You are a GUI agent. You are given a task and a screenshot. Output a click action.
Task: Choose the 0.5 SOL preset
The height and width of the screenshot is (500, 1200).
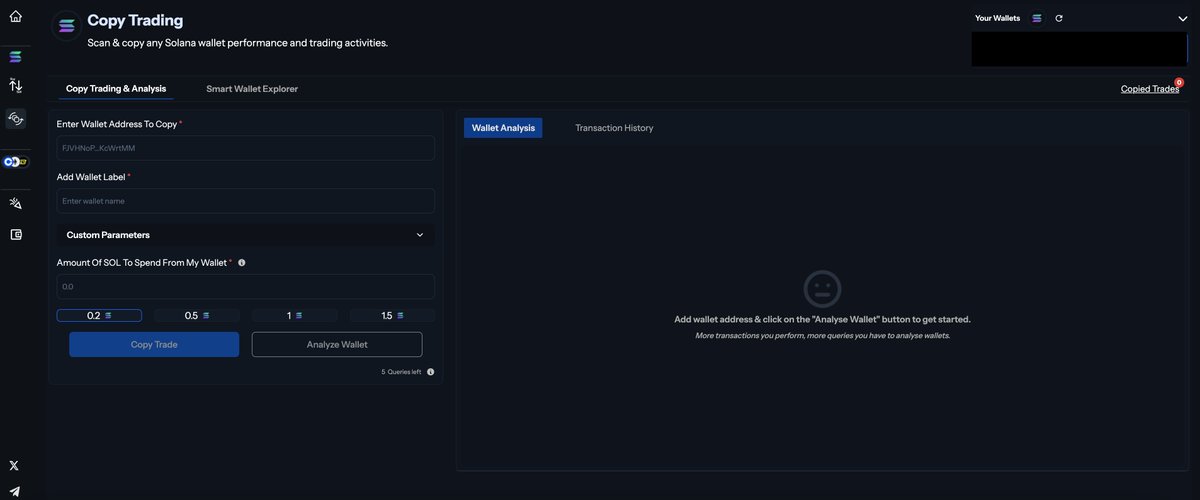pyautogui.click(x=197, y=315)
